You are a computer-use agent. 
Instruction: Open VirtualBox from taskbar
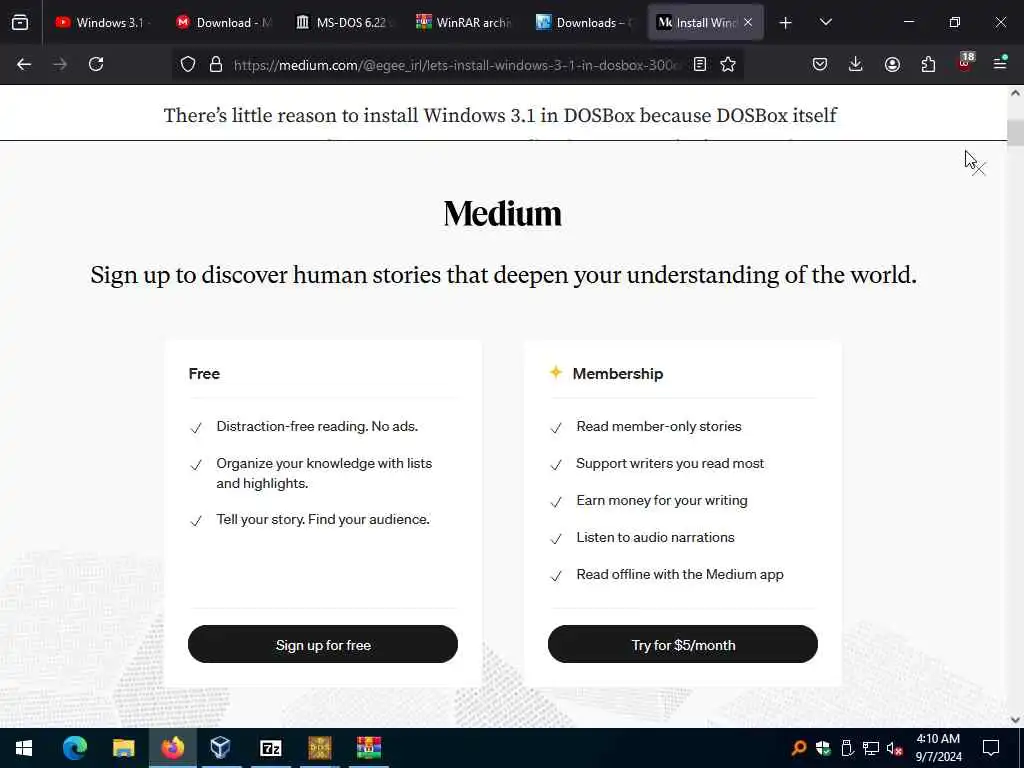click(221, 748)
